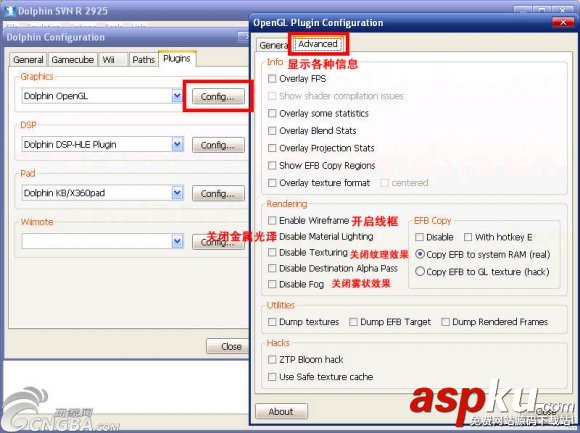Viewport: 580px width, 433px height.
Task: Open Graphics plugin Config button
Action: tap(218, 97)
